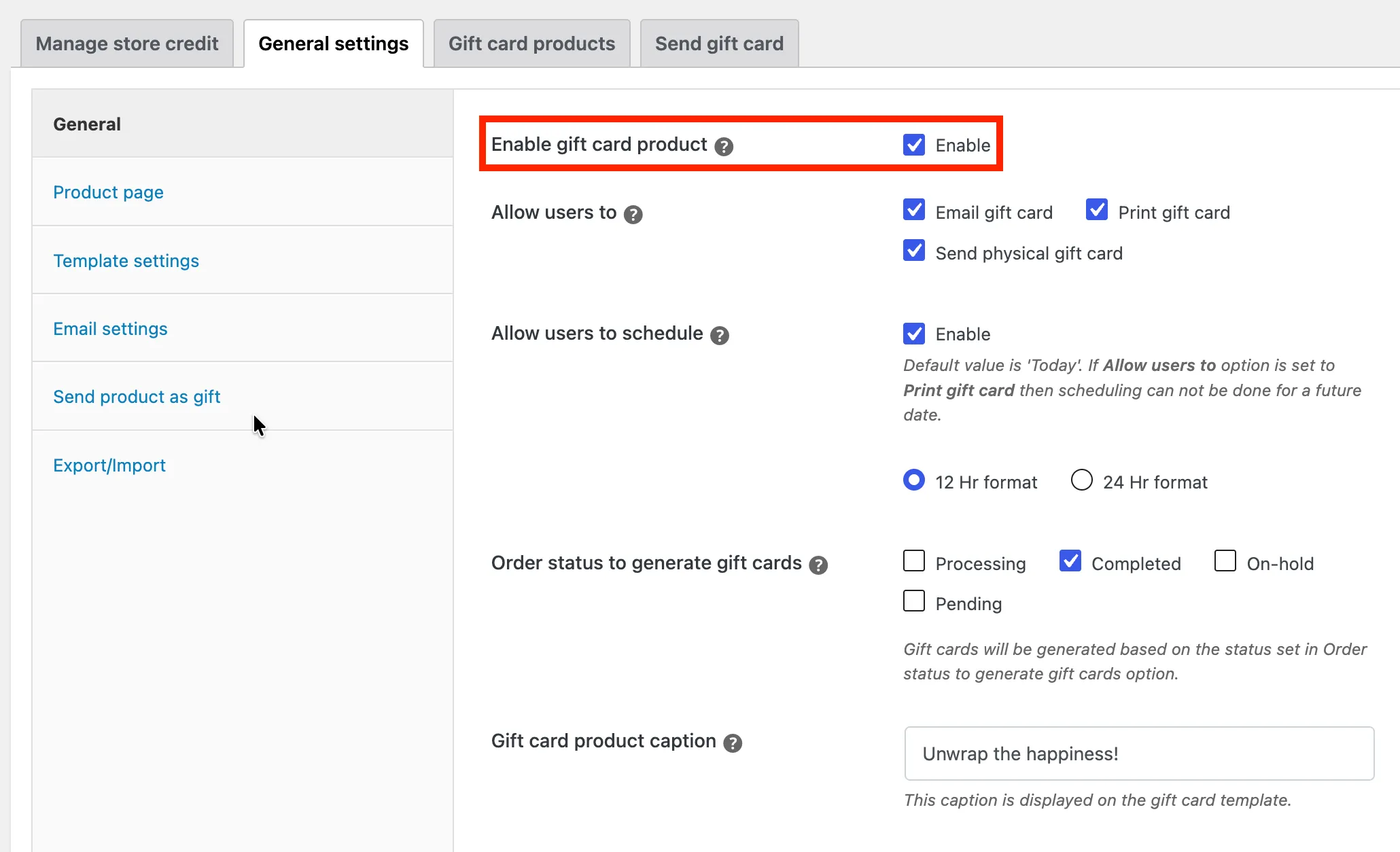Toggle Send physical gift card checkbox

914,250
